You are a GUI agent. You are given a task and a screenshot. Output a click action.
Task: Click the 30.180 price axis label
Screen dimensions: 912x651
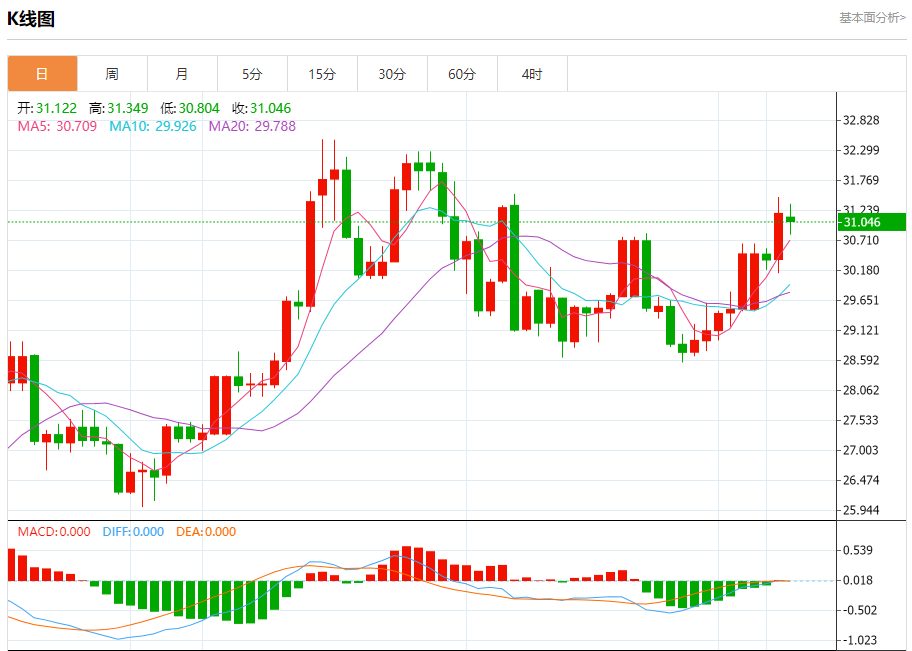[x=861, y=270]
